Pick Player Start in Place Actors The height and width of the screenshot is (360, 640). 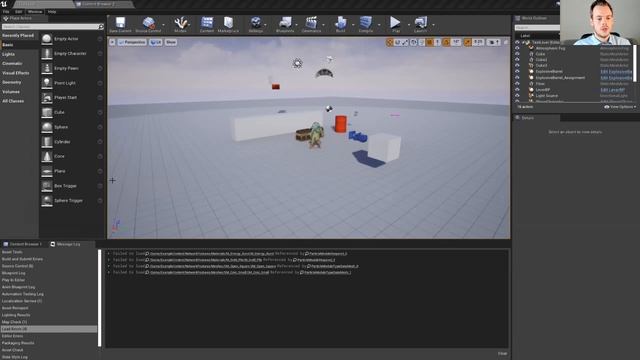(x=72, y=98)
